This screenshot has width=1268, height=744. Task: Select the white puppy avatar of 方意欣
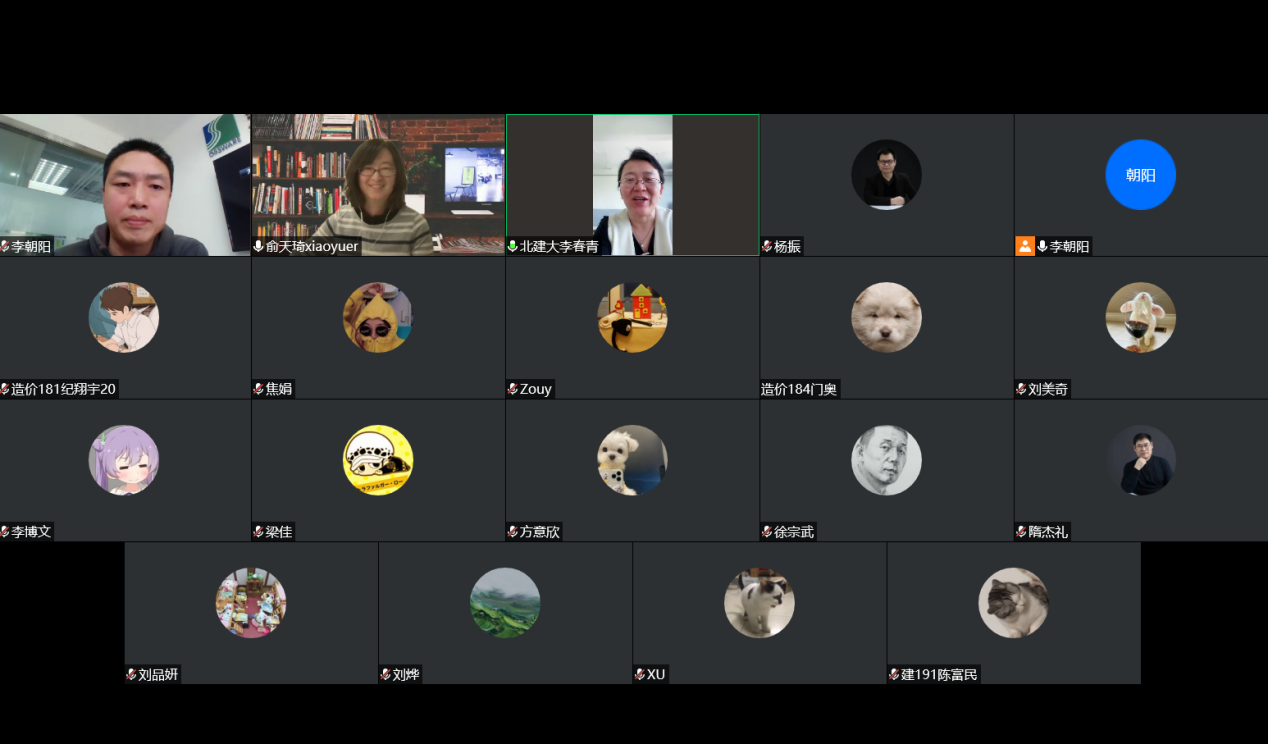pos(632,460)
